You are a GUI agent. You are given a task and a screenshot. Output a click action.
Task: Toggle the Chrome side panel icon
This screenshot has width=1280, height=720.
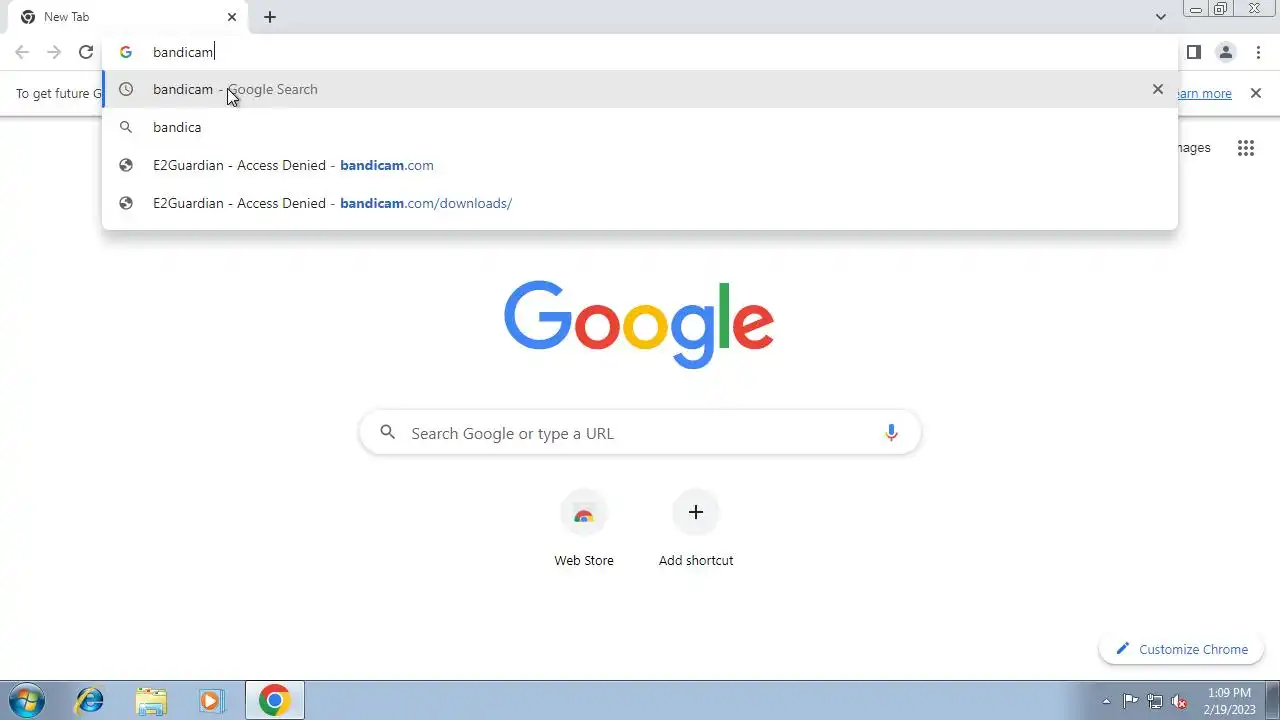coord(1194,52)
